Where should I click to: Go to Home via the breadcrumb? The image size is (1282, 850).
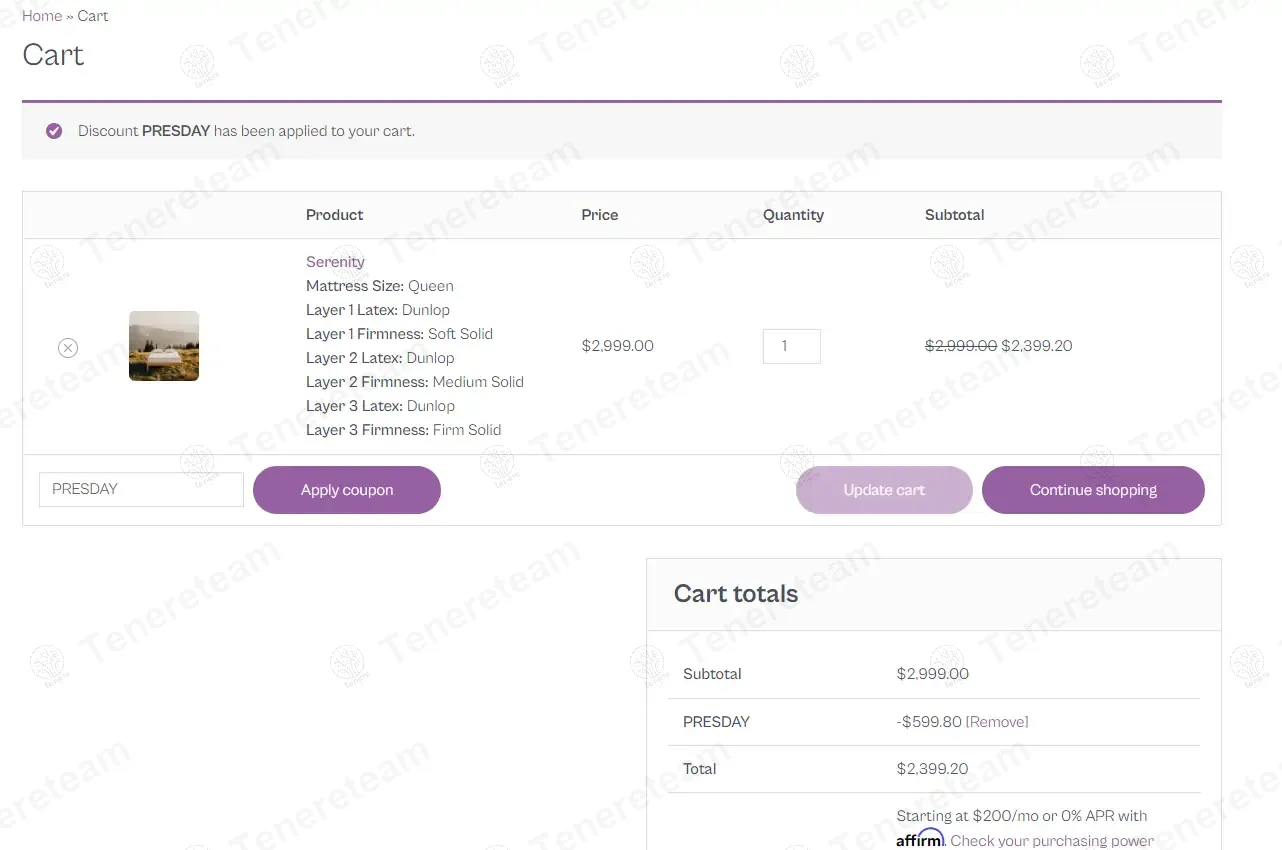click(42, 16)
